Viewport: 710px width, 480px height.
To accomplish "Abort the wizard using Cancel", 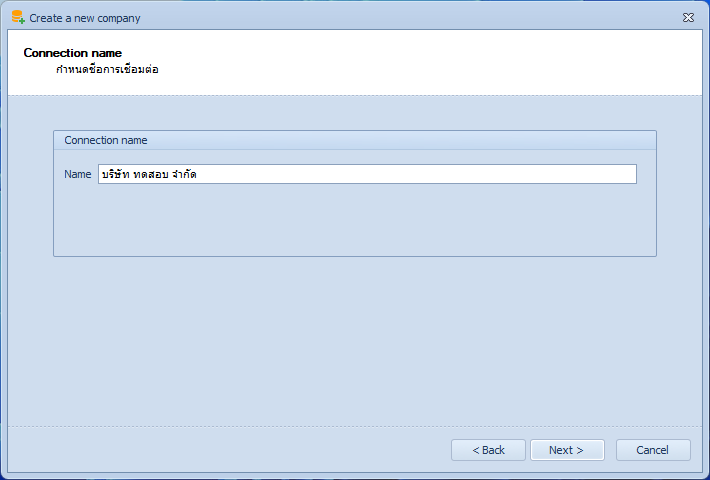I will pos(653,450).
